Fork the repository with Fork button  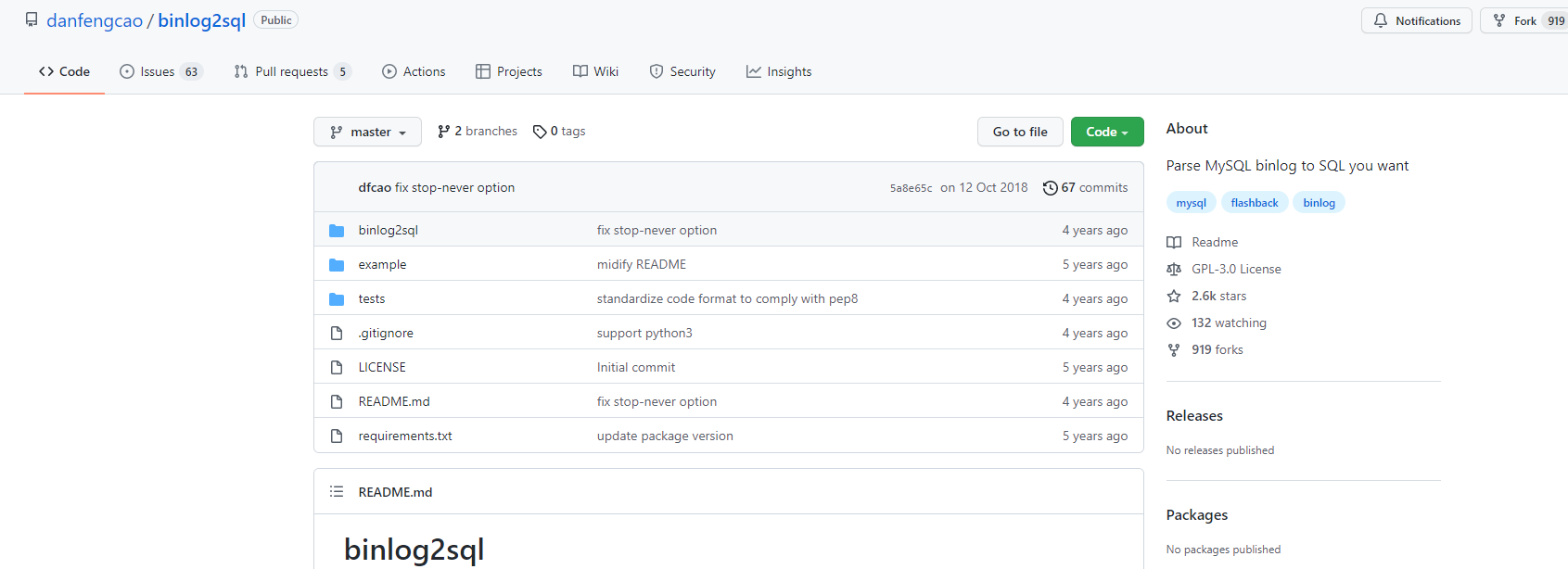1524,20
